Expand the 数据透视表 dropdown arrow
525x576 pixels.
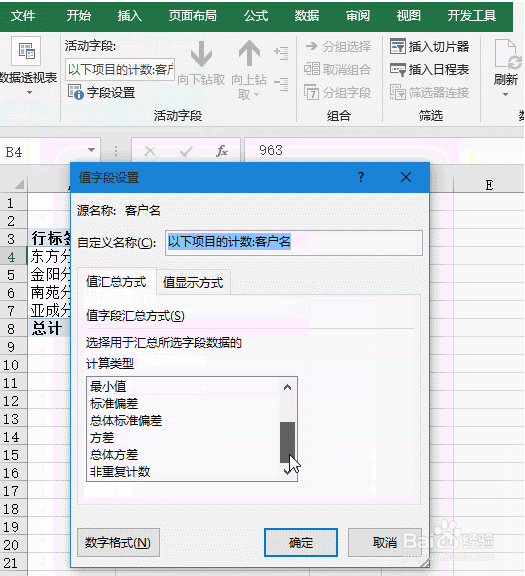tap(29, 93)
